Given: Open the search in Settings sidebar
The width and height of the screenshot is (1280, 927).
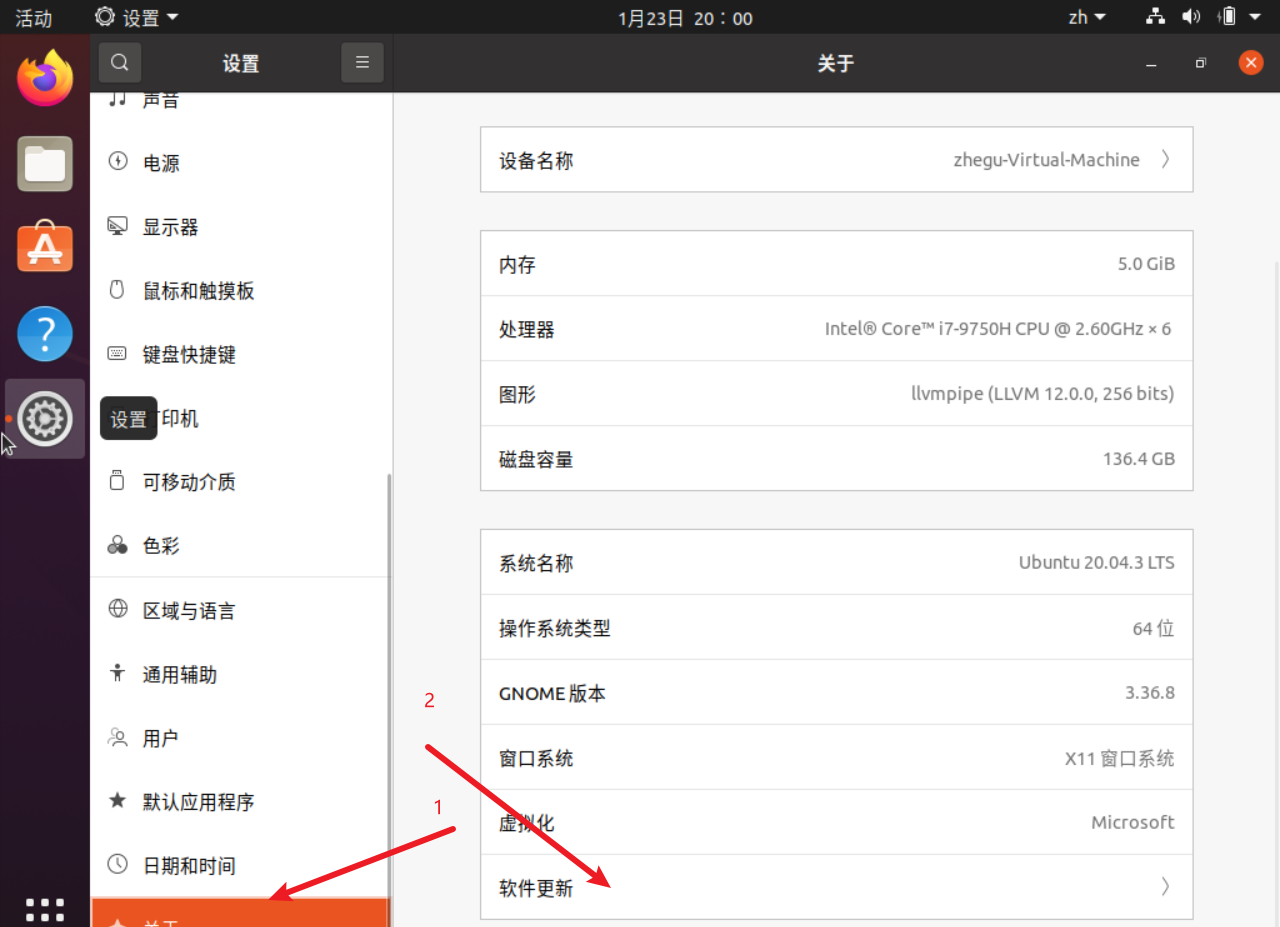Looking at the screenshot, I should pyautogui.click(x=119, y=63).
